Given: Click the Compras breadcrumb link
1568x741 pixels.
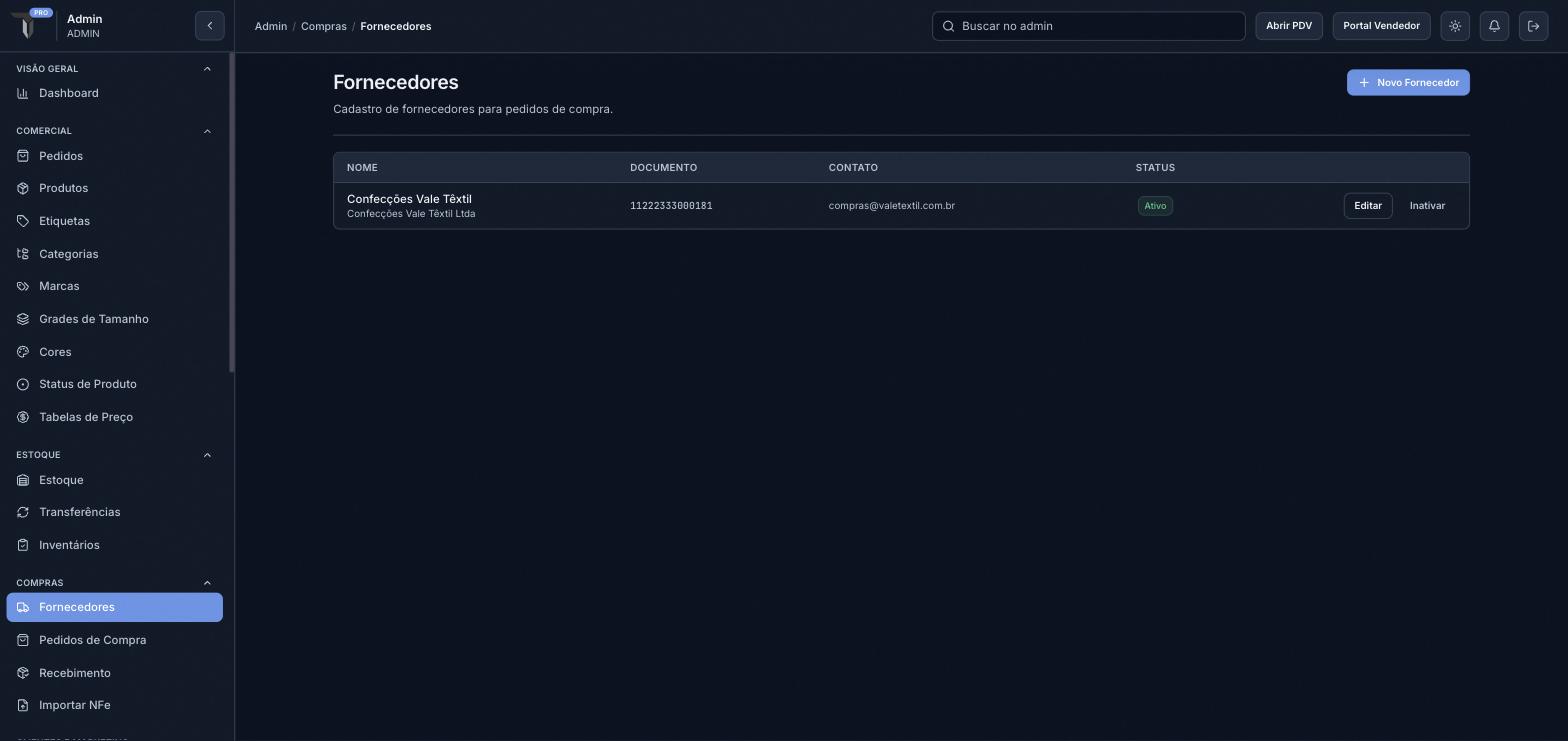Looking at the screenshot, I should click(324, 26).
